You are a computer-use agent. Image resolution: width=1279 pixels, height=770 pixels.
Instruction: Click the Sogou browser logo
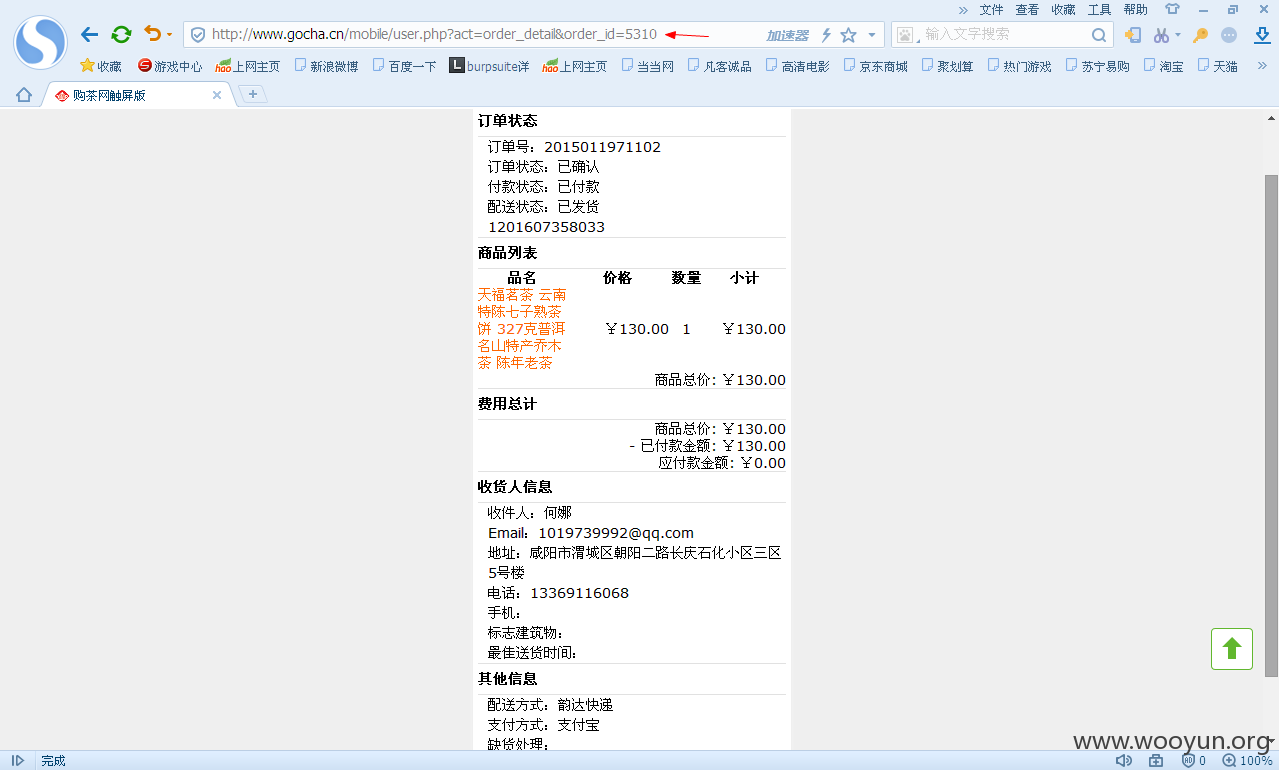[40, 42]
